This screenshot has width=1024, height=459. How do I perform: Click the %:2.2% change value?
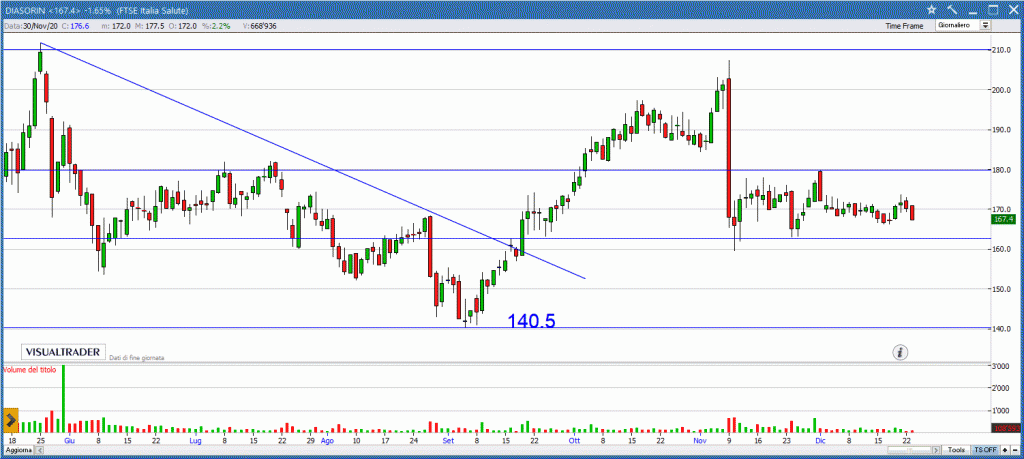click(216, 25)
